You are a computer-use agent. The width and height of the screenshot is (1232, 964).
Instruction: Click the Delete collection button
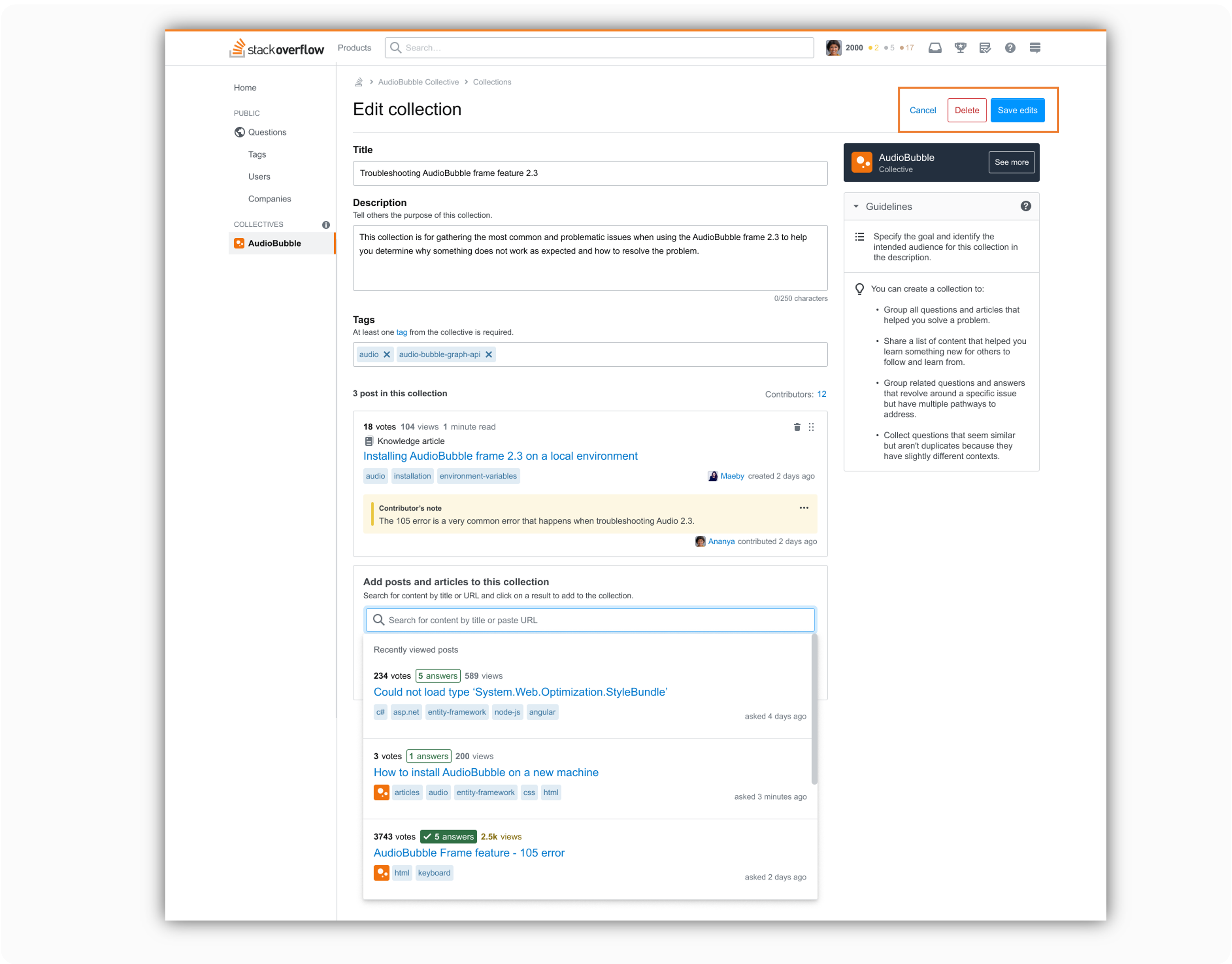966,110
